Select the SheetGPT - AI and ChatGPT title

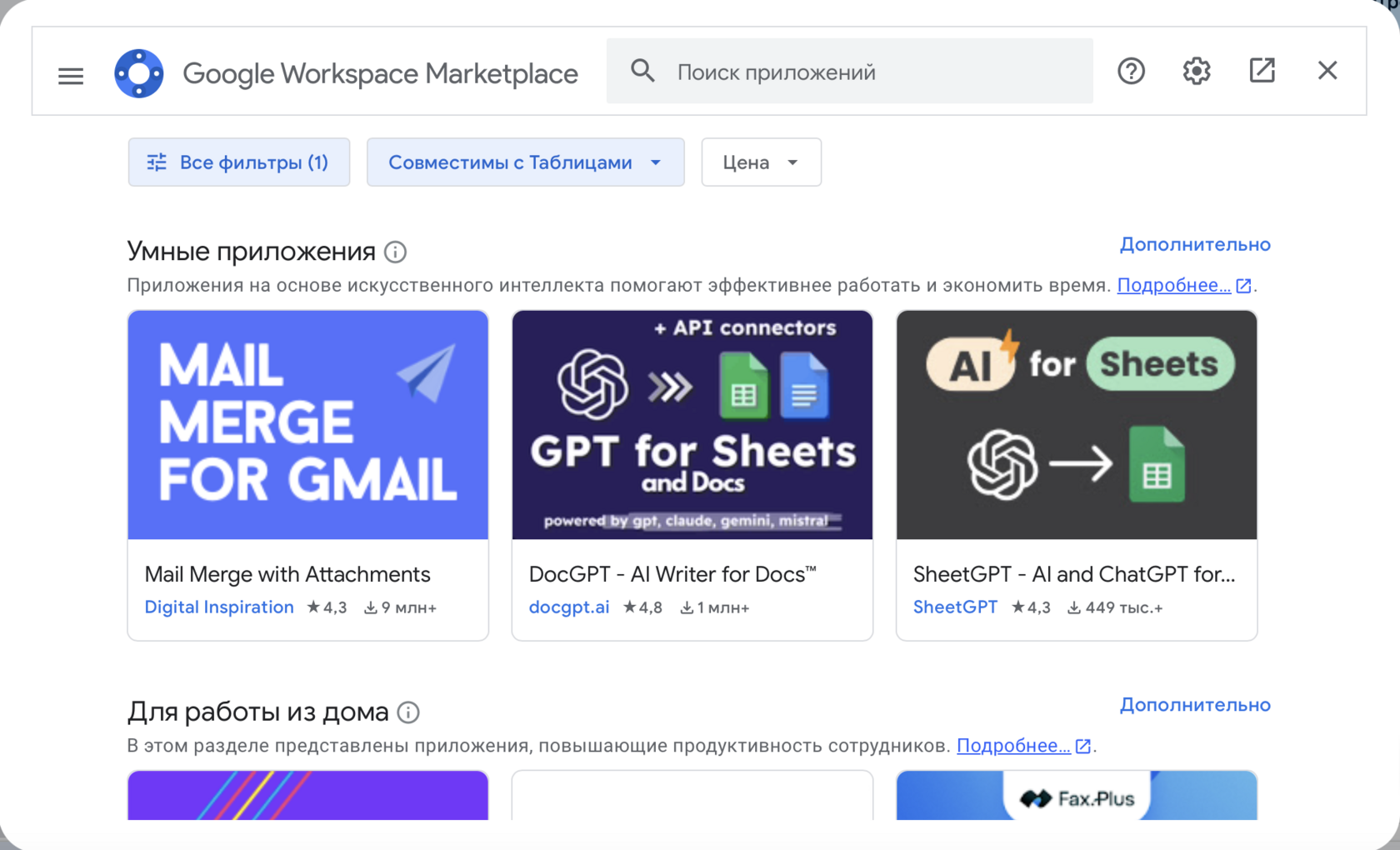point(1074,574)
